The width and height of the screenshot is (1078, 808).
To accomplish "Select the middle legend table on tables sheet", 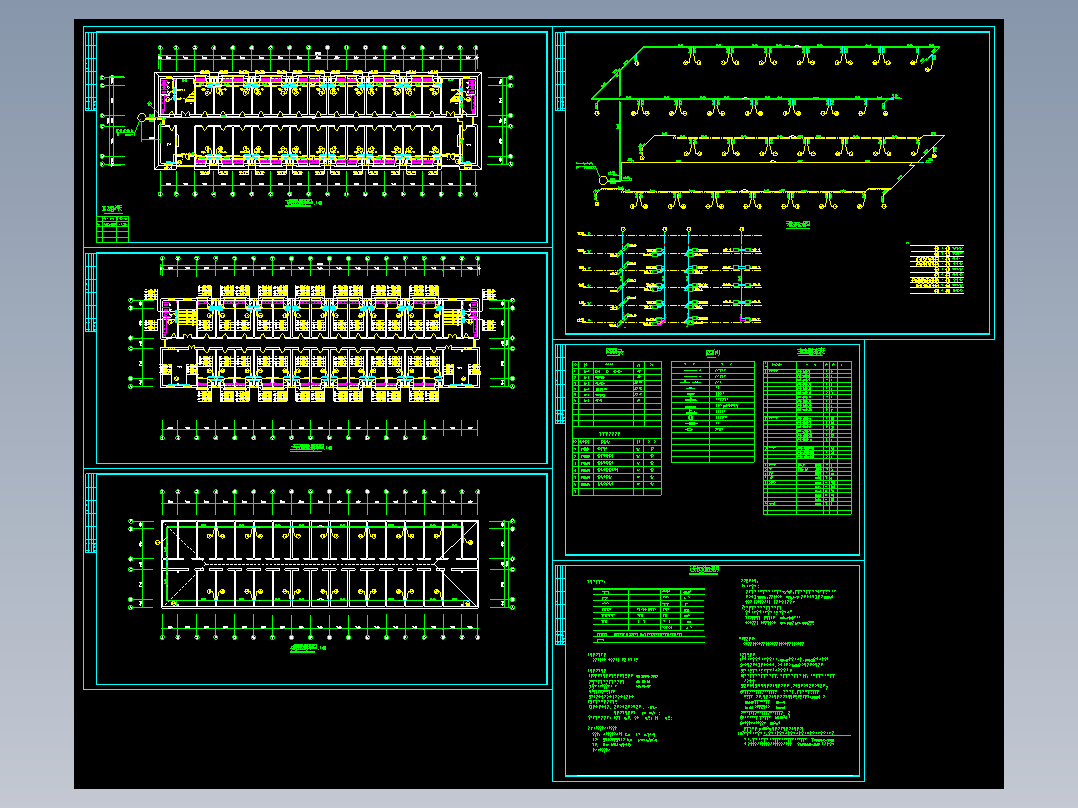I will pyautogui.click(x=712, y=411).
